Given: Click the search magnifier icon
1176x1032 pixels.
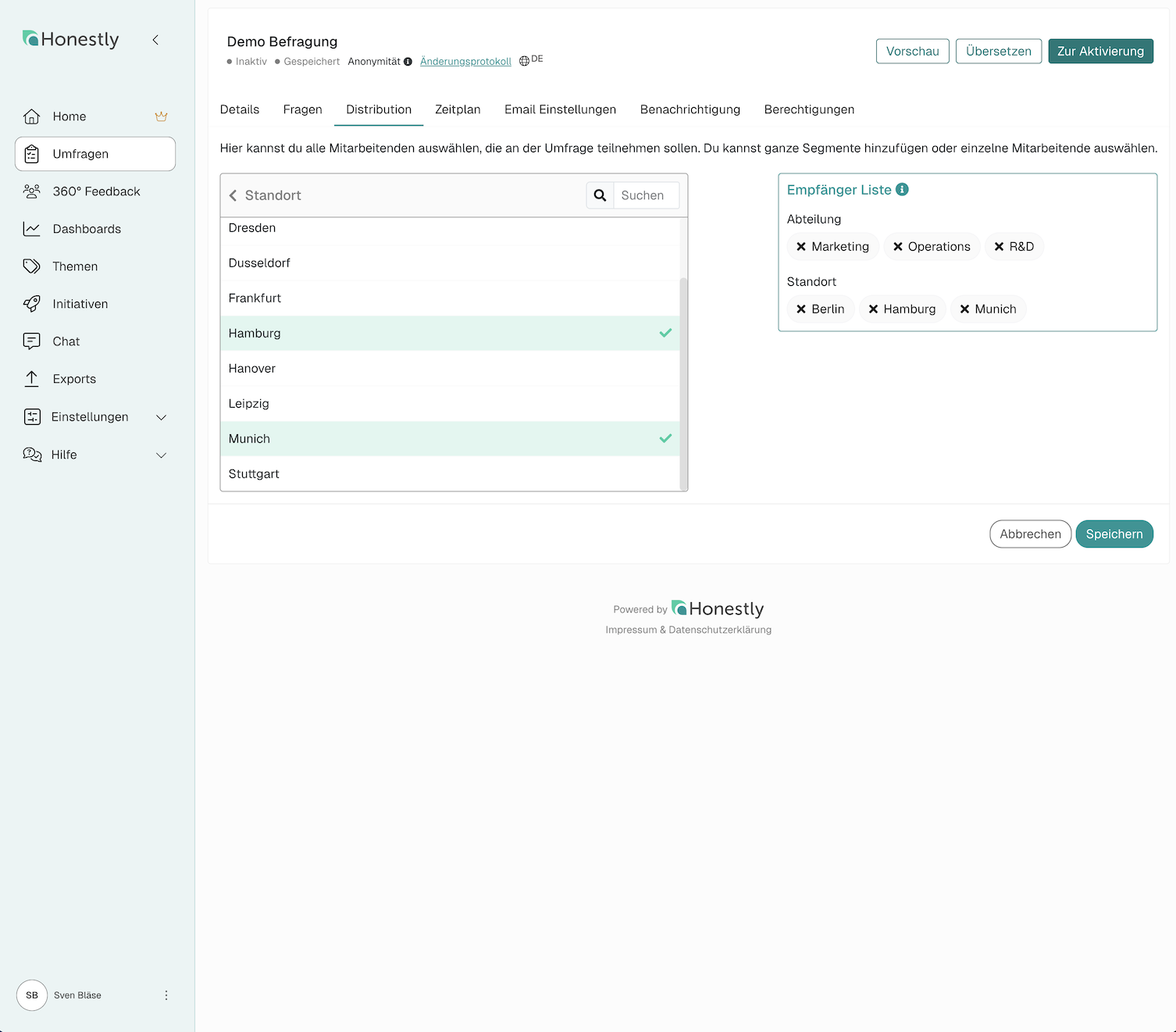Looking at the screenshot, I should tap(600, 195).
